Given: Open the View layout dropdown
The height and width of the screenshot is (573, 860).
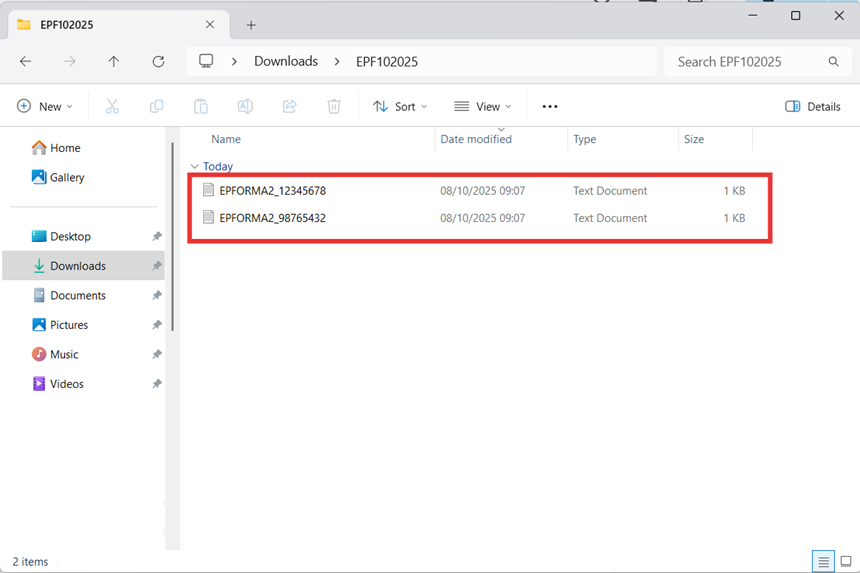Looking at the screenshot, I should [x=482, y=106].
